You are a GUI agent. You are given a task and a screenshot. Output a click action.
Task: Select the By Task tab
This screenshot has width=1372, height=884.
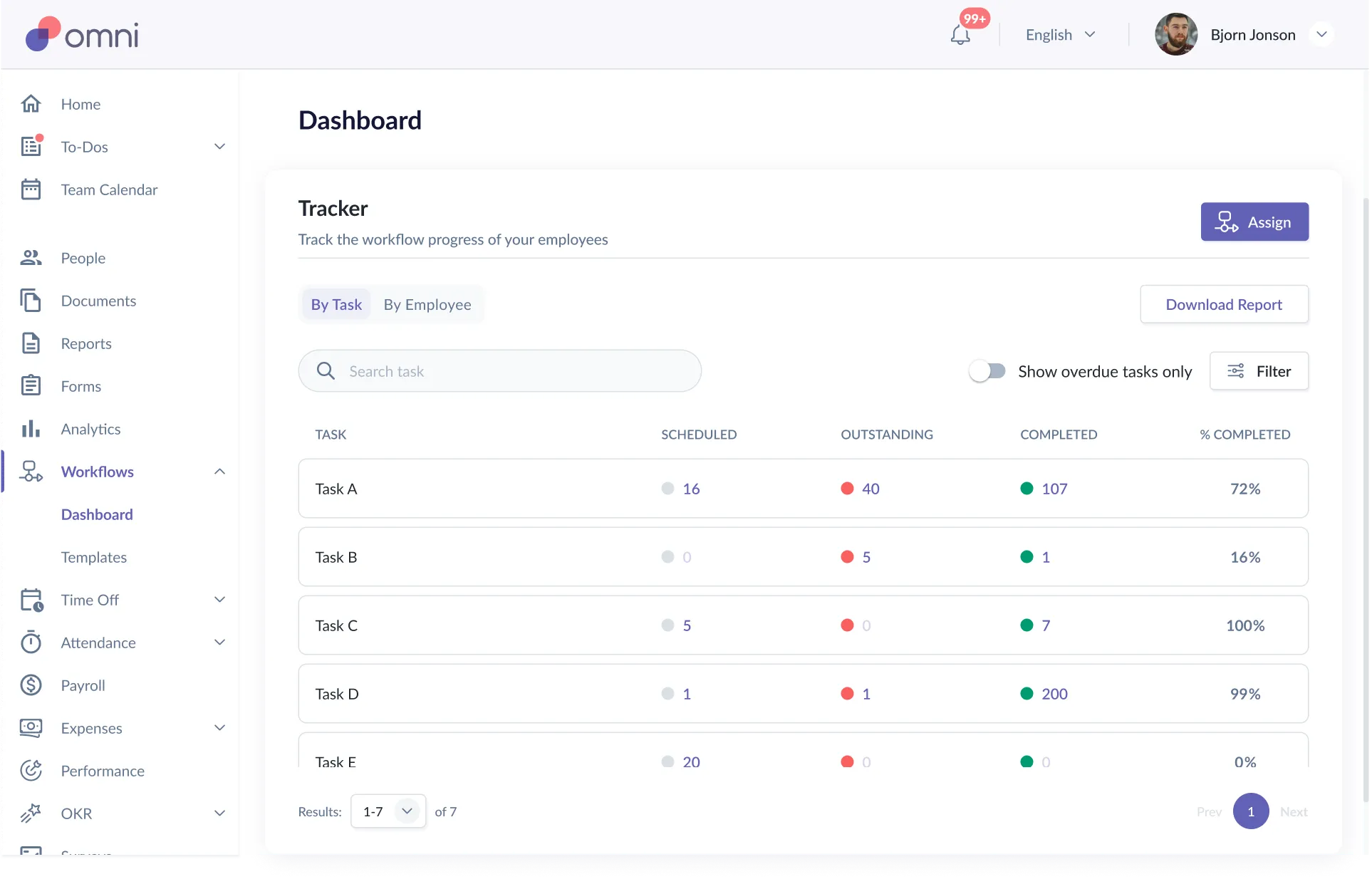point(336,305)
